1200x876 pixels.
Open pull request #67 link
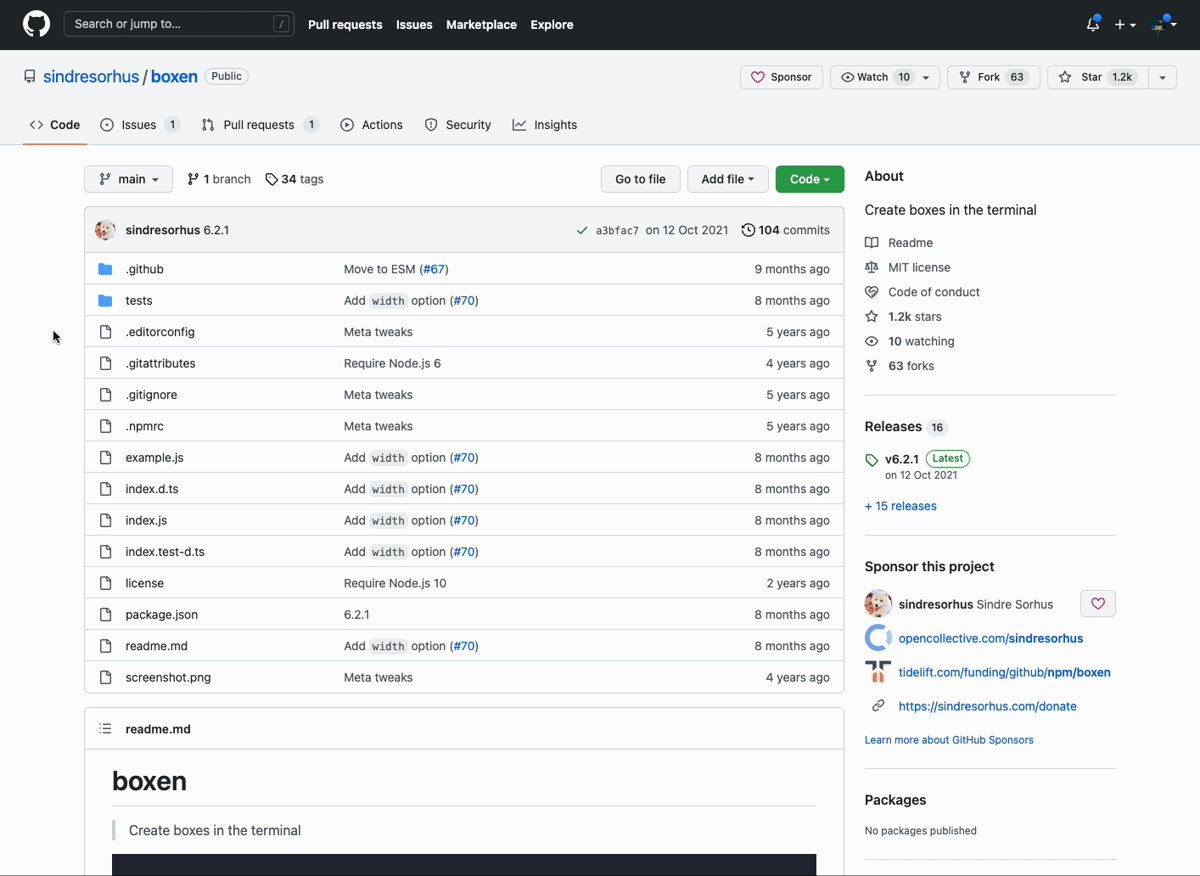[x=433, y=269]
